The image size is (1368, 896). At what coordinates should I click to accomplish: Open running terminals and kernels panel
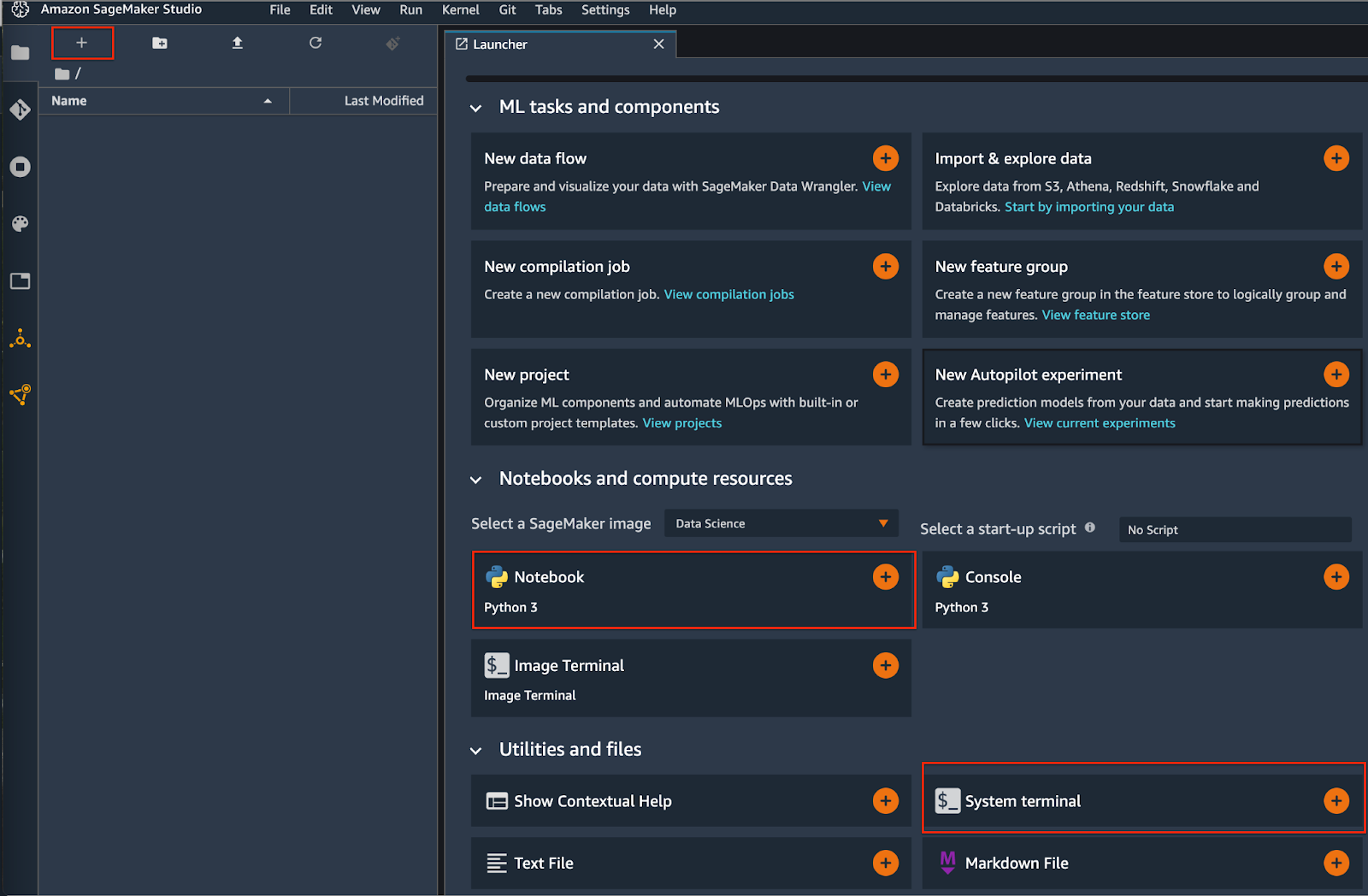tap(21, 167)
